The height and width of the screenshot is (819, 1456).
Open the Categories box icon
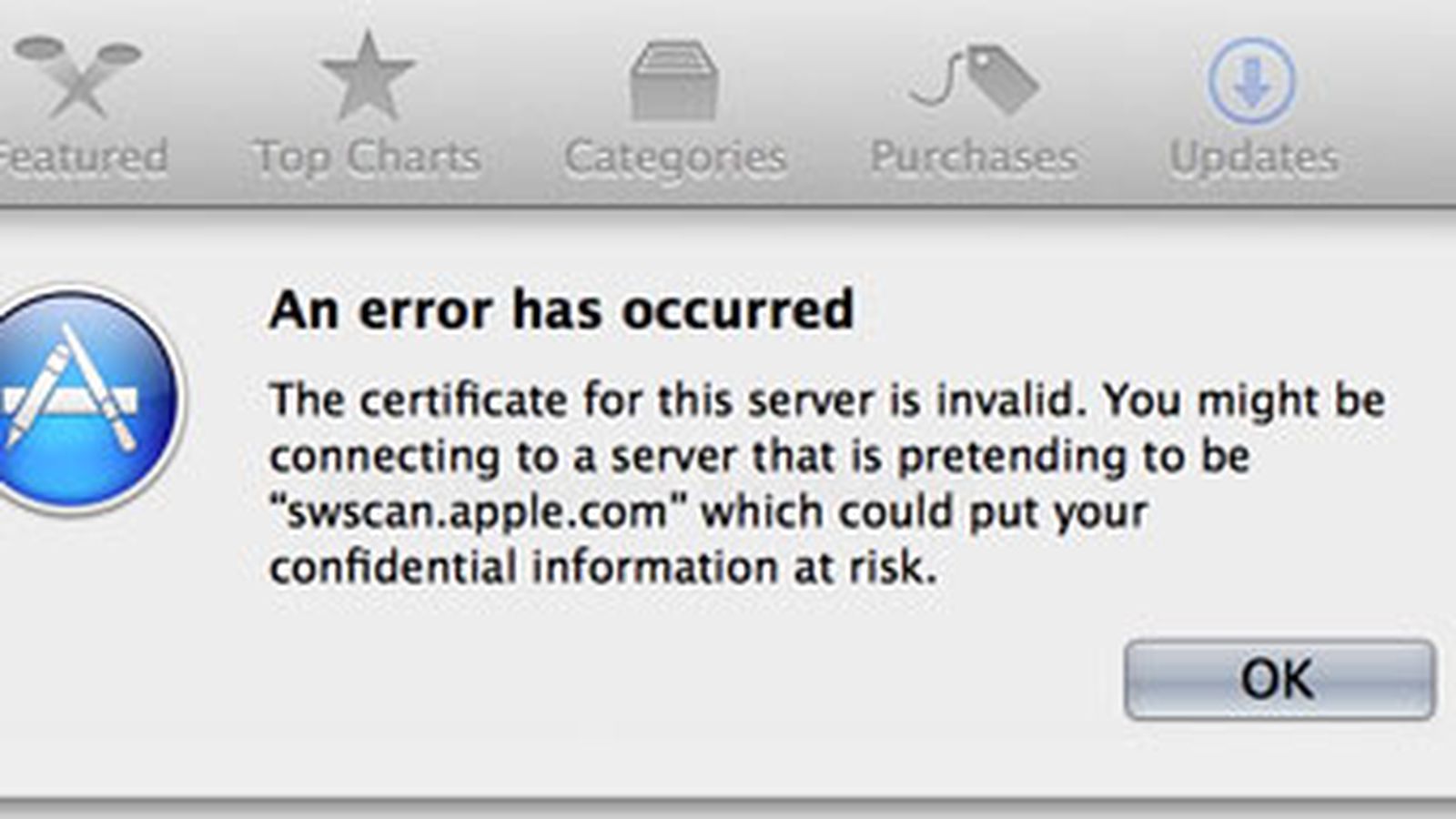coord(674,80)
